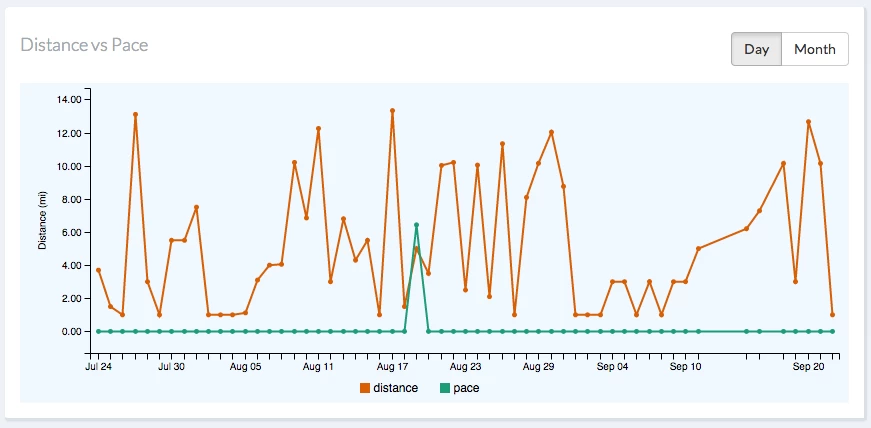Click the 10.00 y-axis value
This screenshot has width=871, height=428.
[x=68, y=166]
